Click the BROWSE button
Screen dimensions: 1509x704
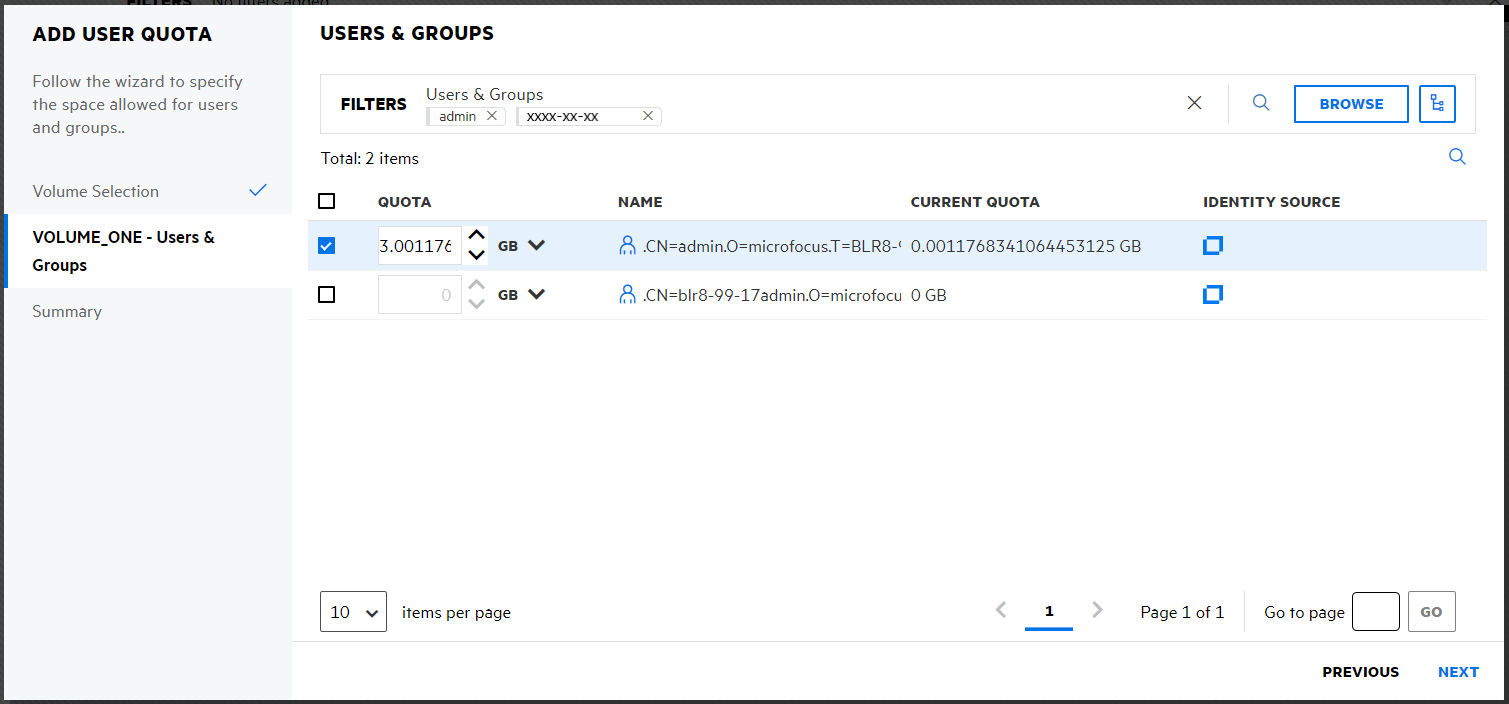tap(1351, 104)
